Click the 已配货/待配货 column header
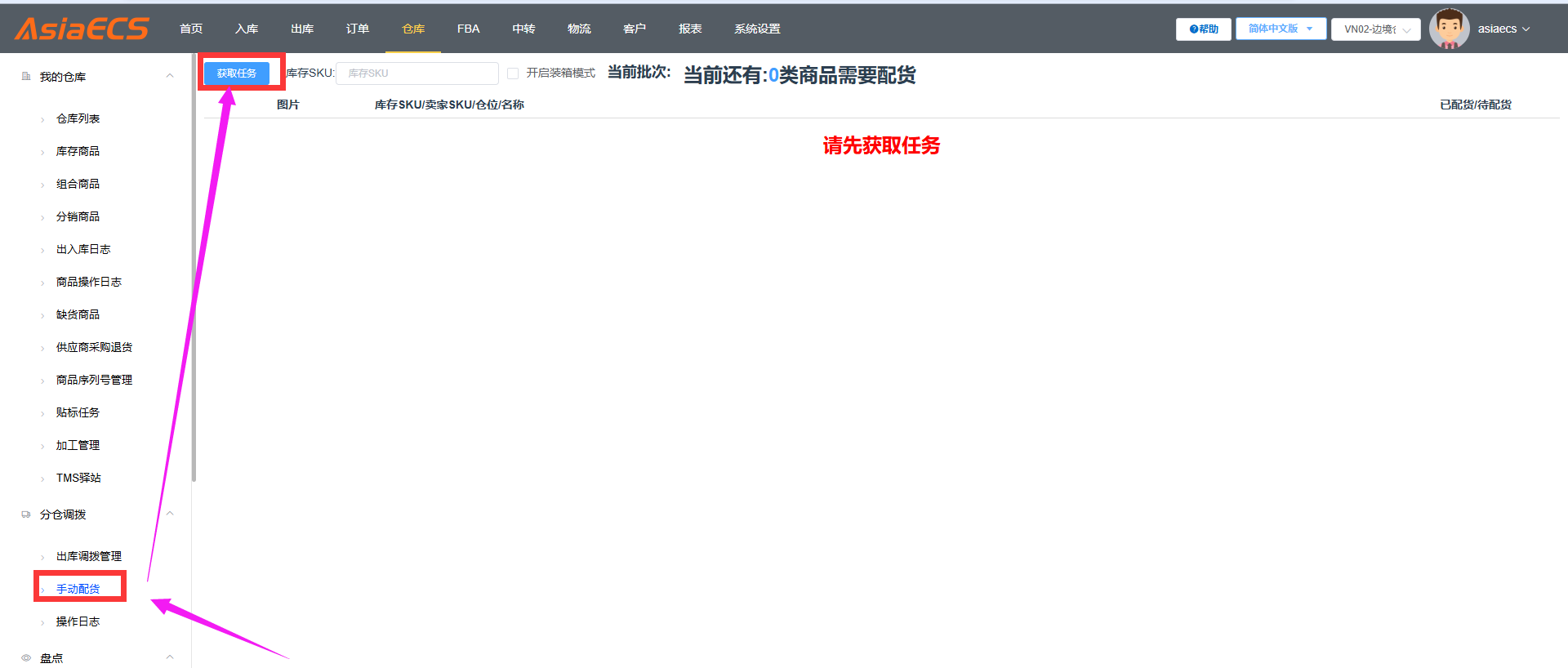 [1476, 105]
